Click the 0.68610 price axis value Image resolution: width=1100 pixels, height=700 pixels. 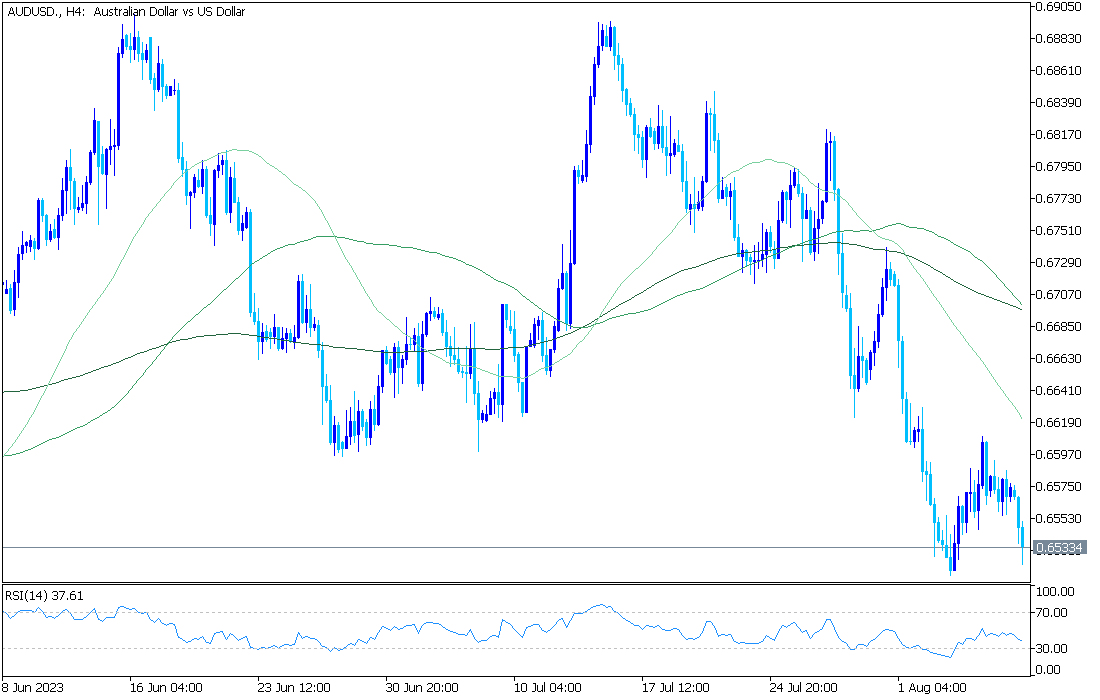click(x=1059, y=71)
